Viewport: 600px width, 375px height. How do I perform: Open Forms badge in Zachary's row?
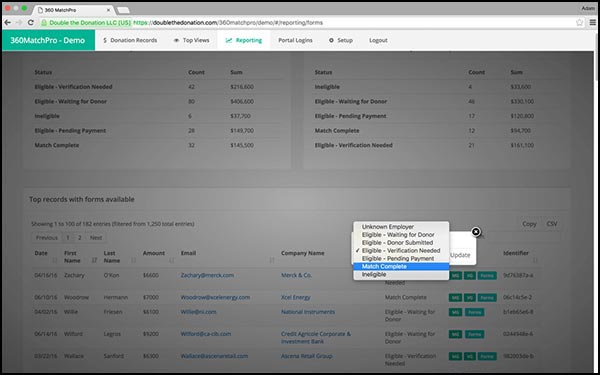coord(487,276)
